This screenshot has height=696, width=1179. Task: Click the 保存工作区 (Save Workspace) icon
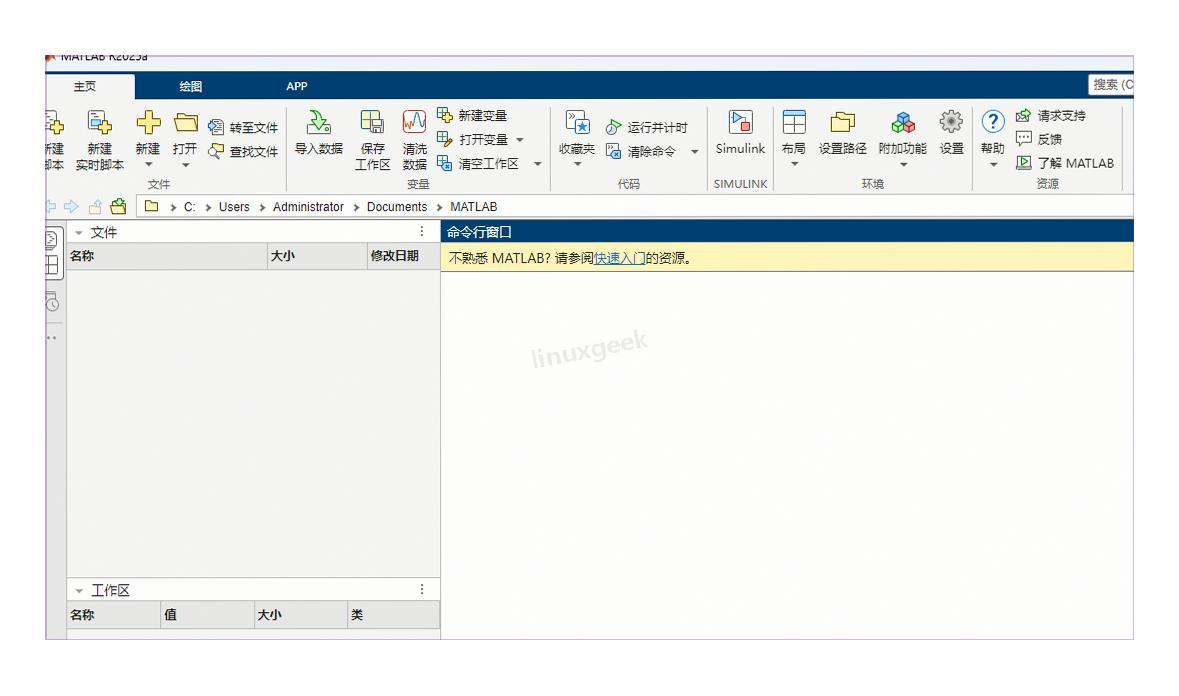coord(373,123)
